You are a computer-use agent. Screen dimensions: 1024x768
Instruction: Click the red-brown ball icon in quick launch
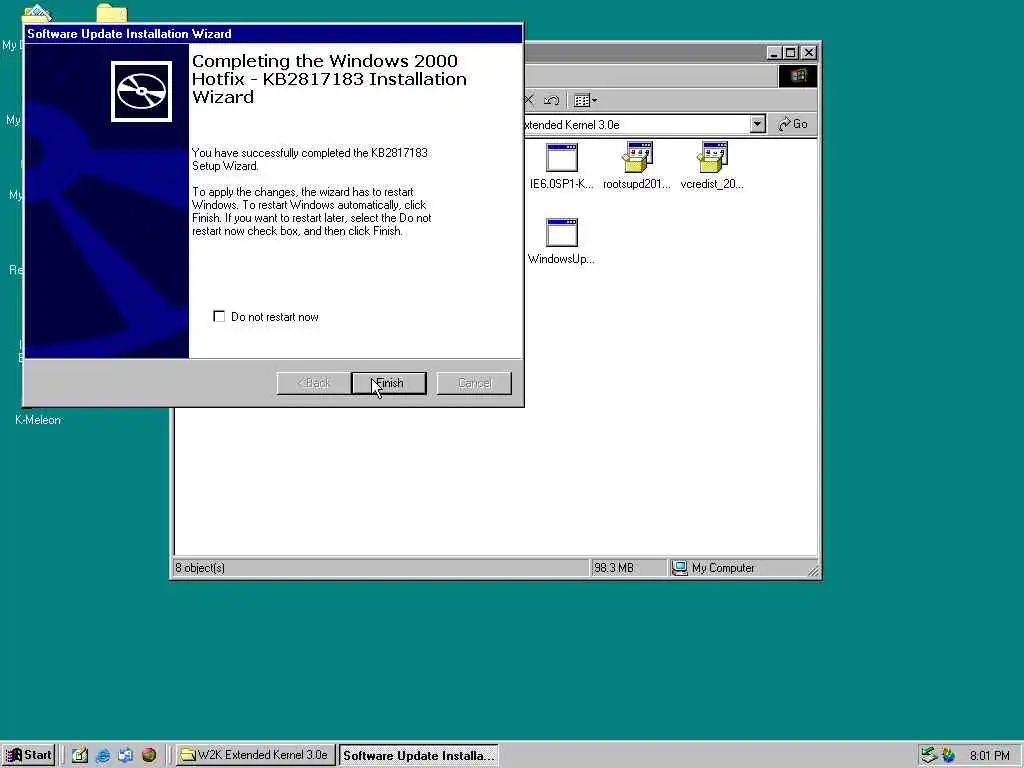pyautogui.click(x=149, y=756)
